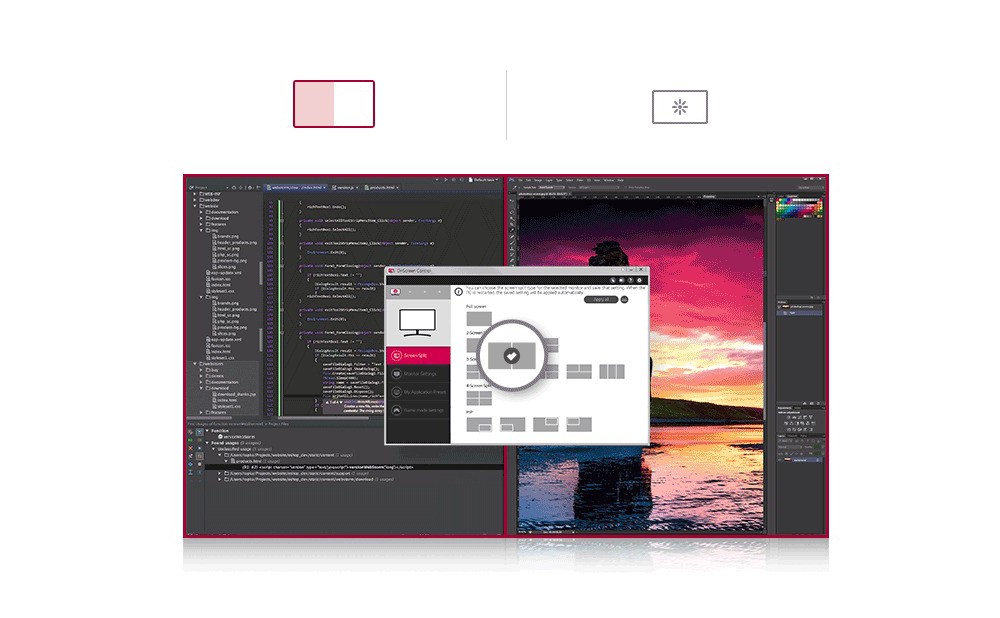Choose the Full screen layout thumbnail
Image resolution: width=1000 pixels, height=618 pixels.
tap(479, 318)
